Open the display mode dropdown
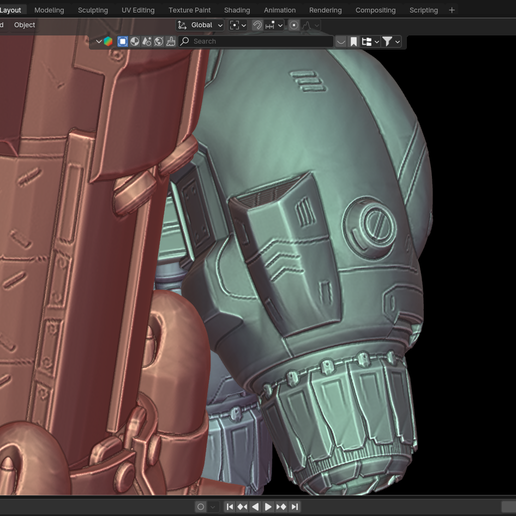This screenshot has height=516, width=516. tap(370, 42)
